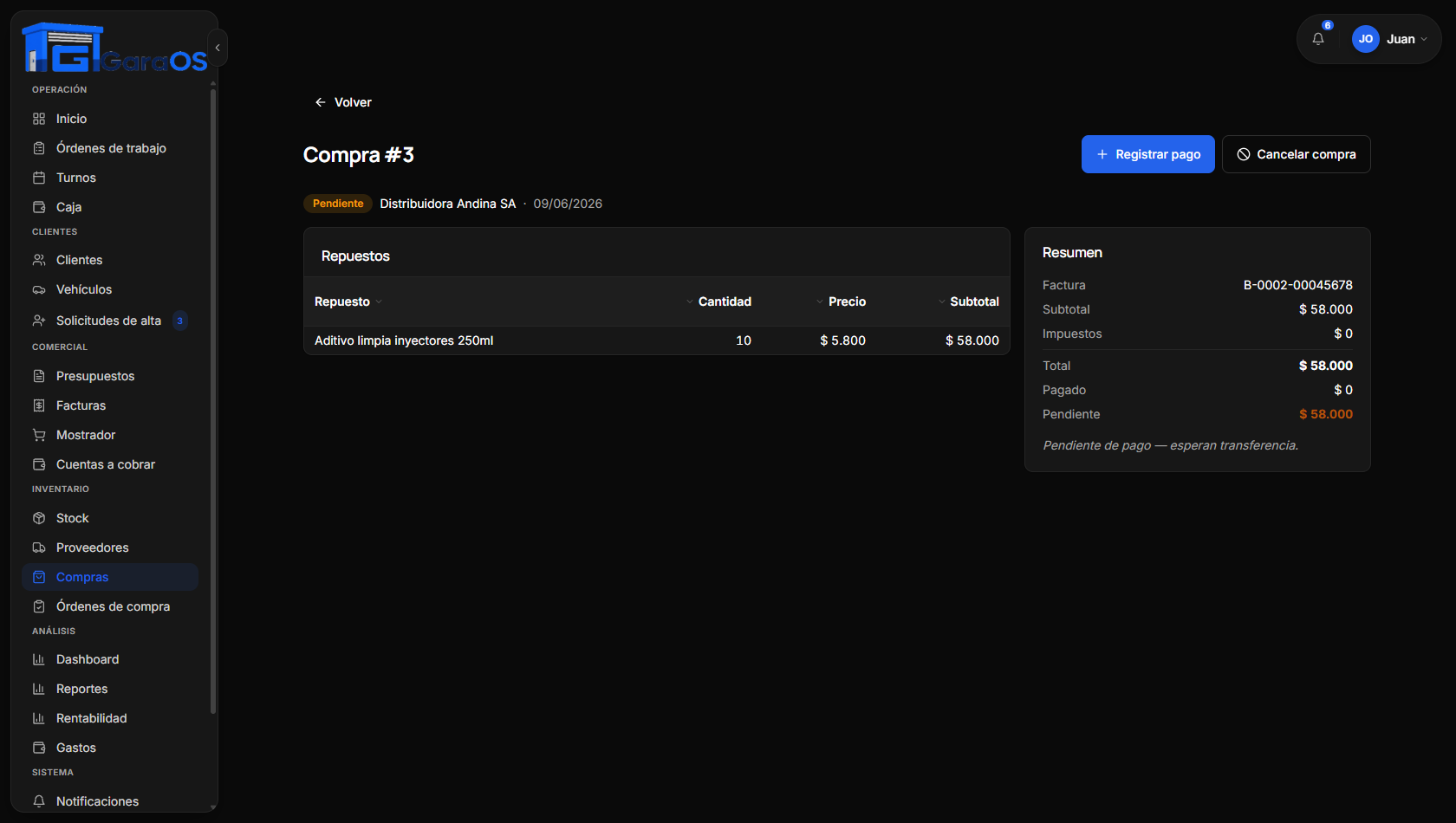Screen dimensions: 1456x823
Task: Click Cancelar compra button
Action: [x=1297, y=154]
